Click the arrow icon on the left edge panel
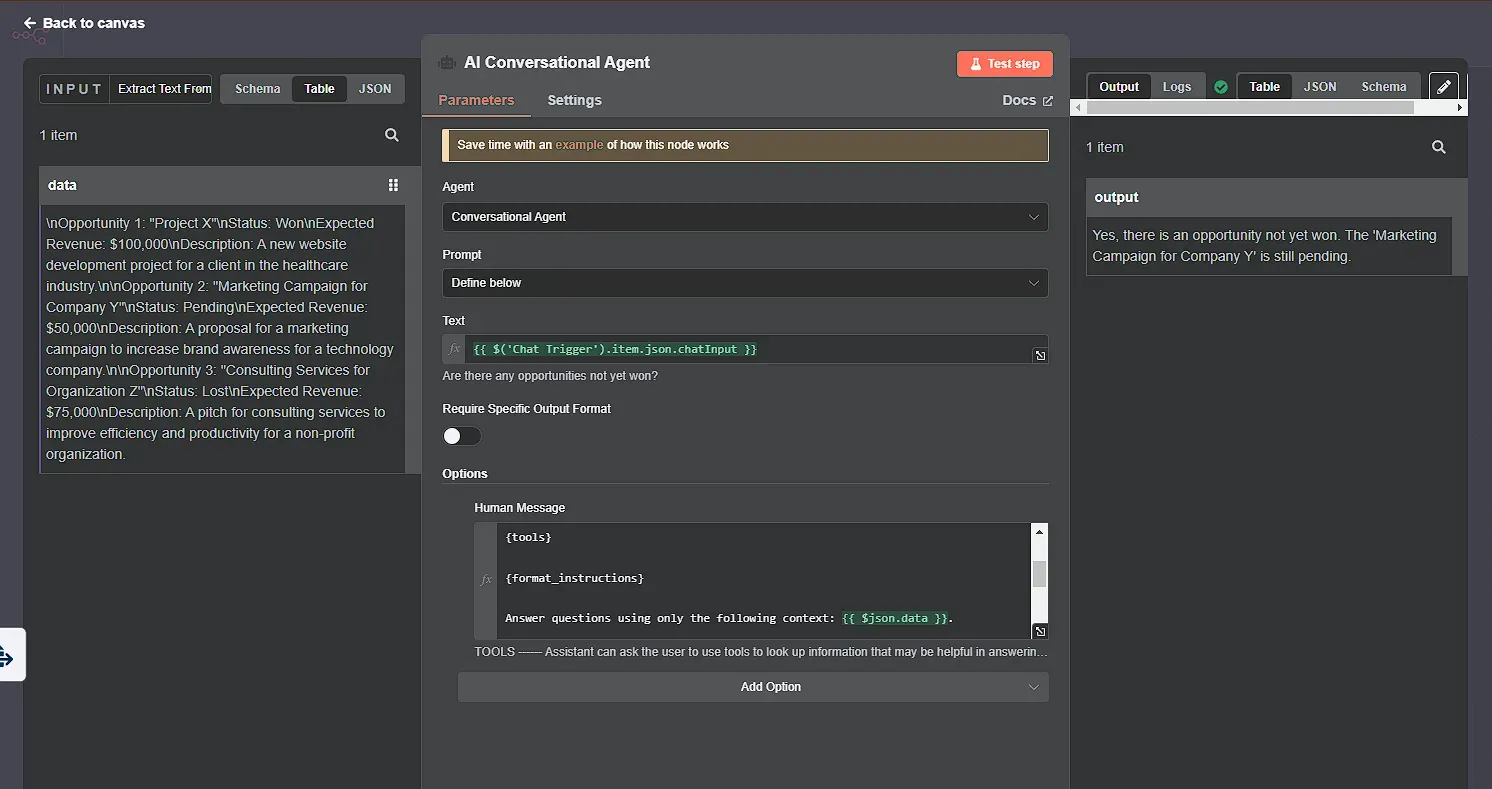The width and height of the screenshot is (1492, 789). click(10, 655)
